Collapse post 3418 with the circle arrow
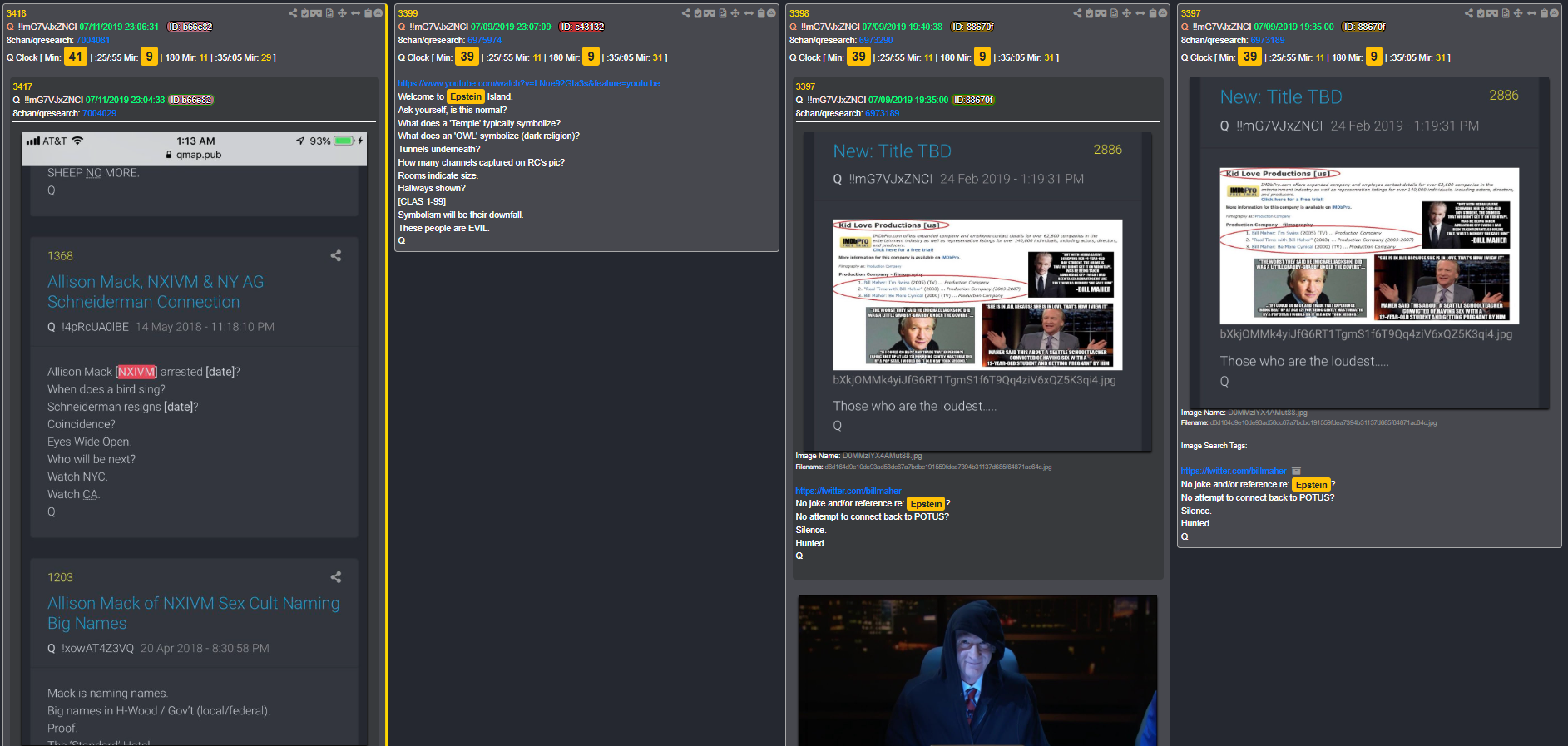Image resolution: width=1568 pixels, height=746 pixels. click(378, 13)
